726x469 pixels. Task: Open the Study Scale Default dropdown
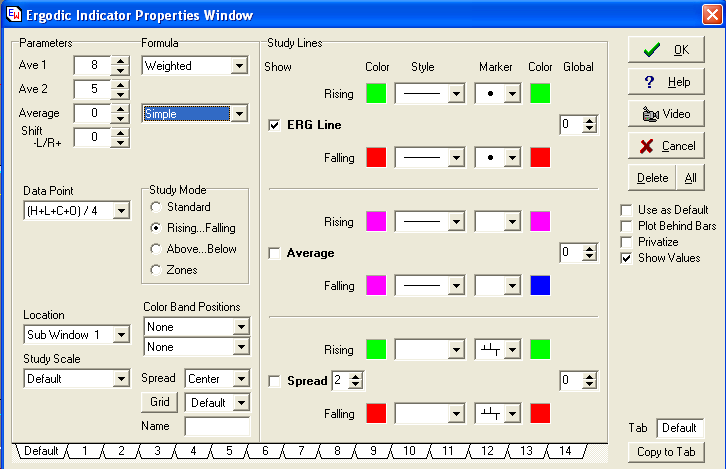121,379
